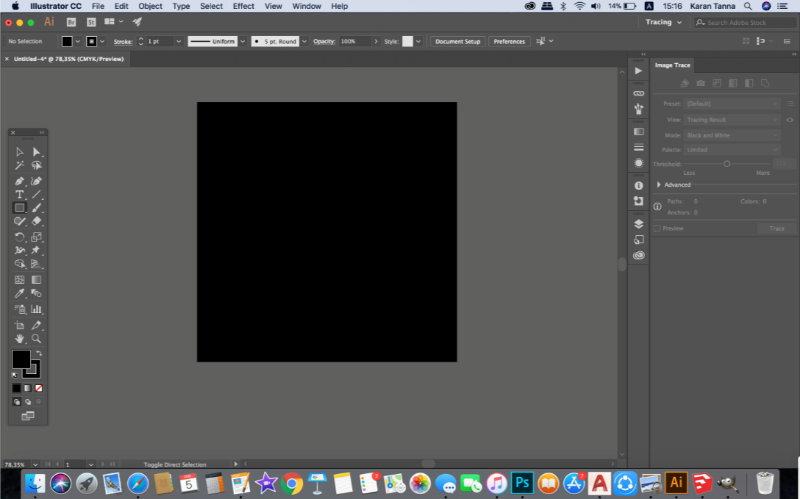
Task: Reset to default fill and stroke
Action: click(x=15, y=376)
